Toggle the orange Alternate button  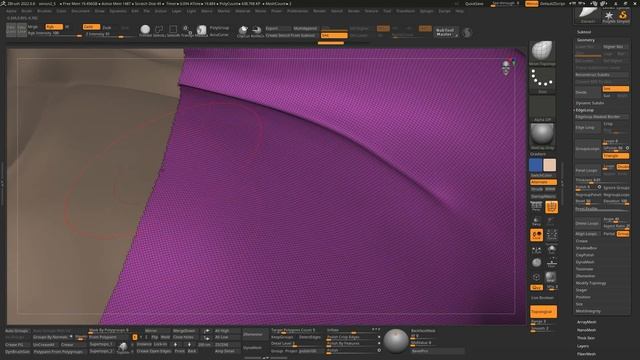coord(543,182)
